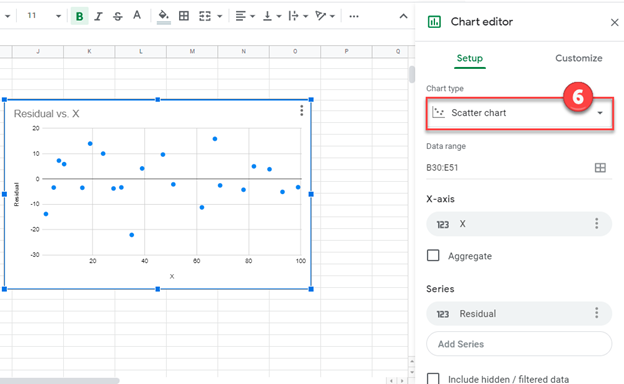Select the Residual vertical axis label
The height and width of the screenshot is (384, 624).
[x=16, y=195]
